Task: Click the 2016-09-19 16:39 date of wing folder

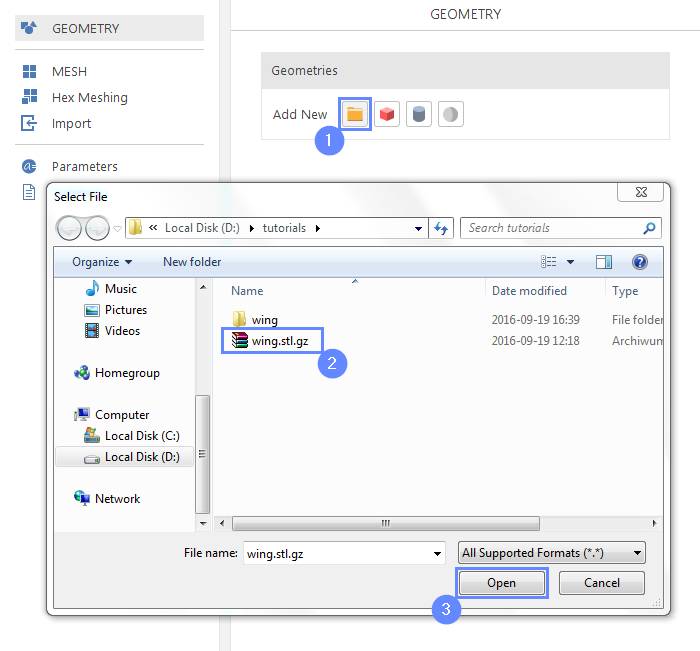Action: coord(536,320)
